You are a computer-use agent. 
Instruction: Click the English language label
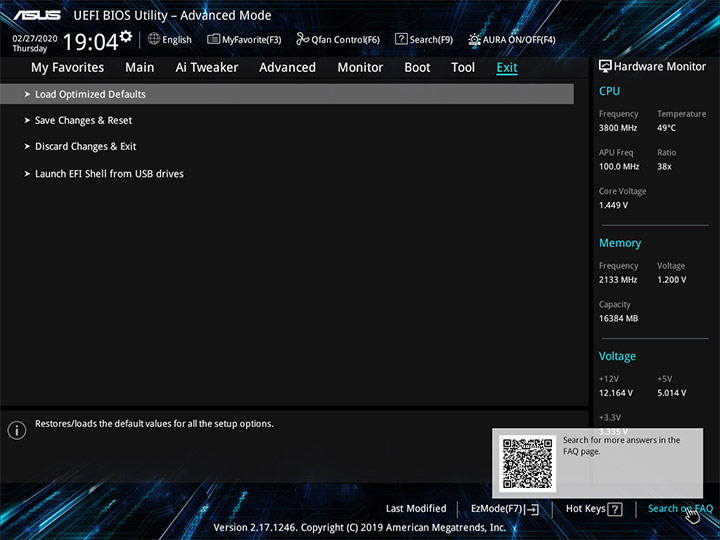177,39
